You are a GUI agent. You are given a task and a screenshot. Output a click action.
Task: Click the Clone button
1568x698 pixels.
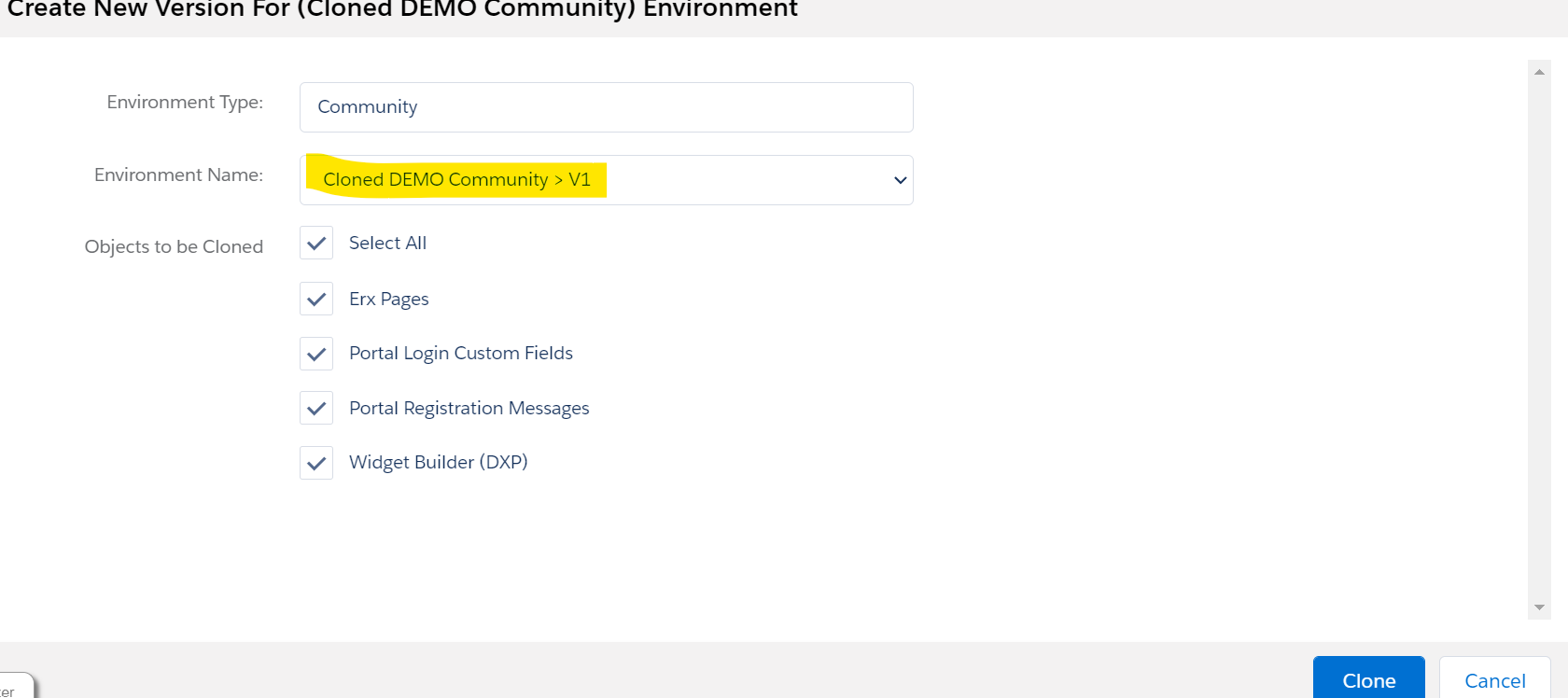coord(1368,679)
